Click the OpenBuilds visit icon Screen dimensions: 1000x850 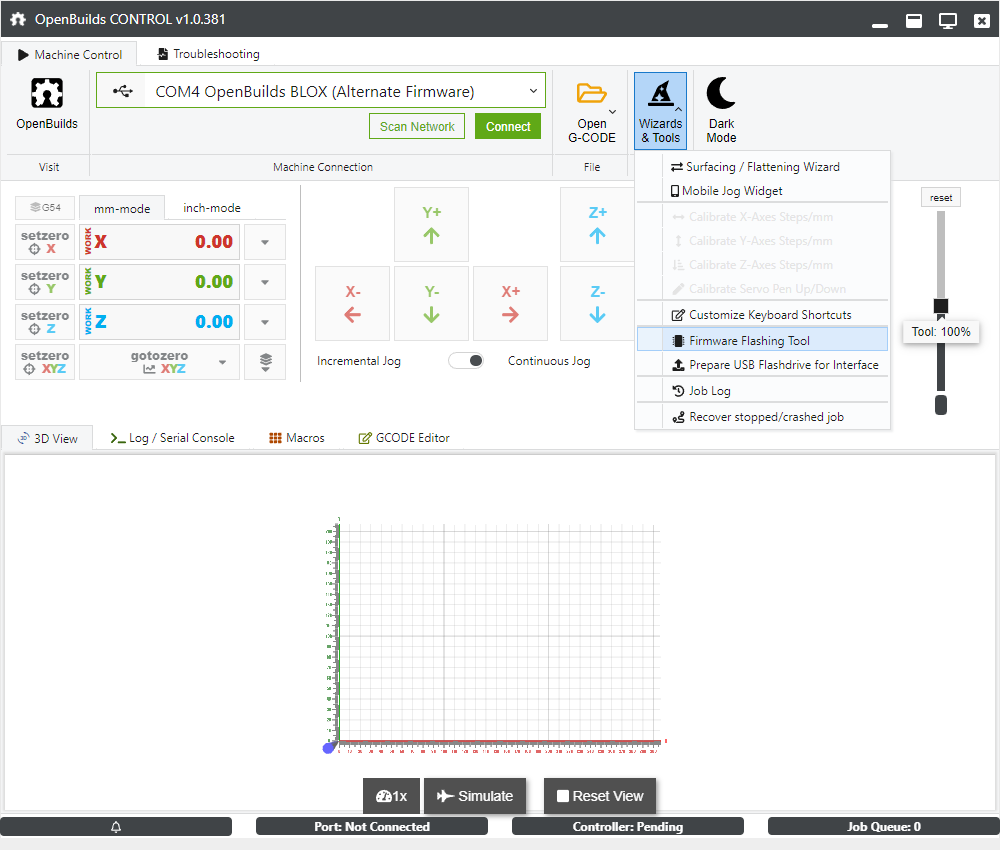coord(46,94)
